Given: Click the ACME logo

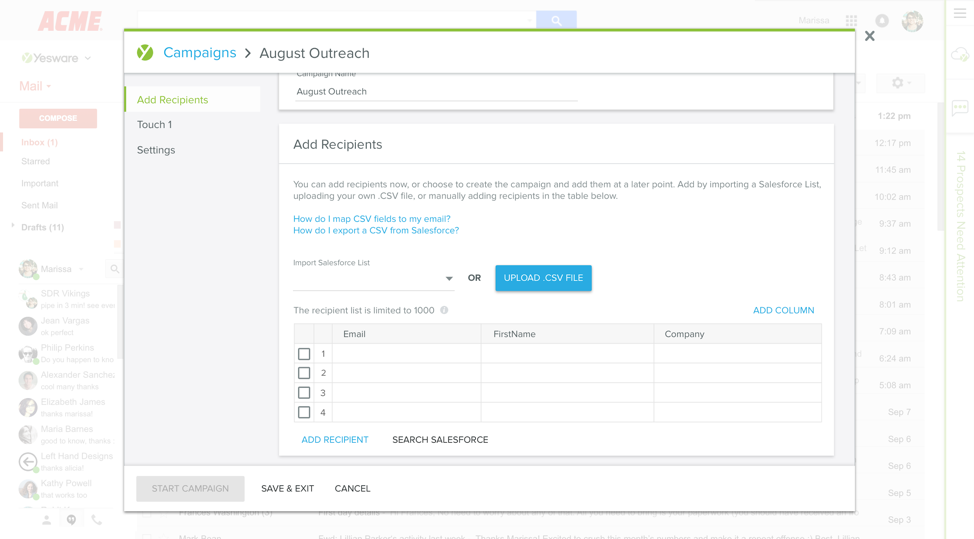Looking at the screenshot, I should (70, 21).
